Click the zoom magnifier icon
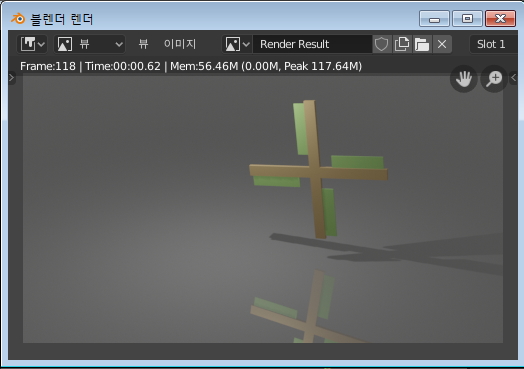This screenshot has height=369, width=524. (494, 79)
